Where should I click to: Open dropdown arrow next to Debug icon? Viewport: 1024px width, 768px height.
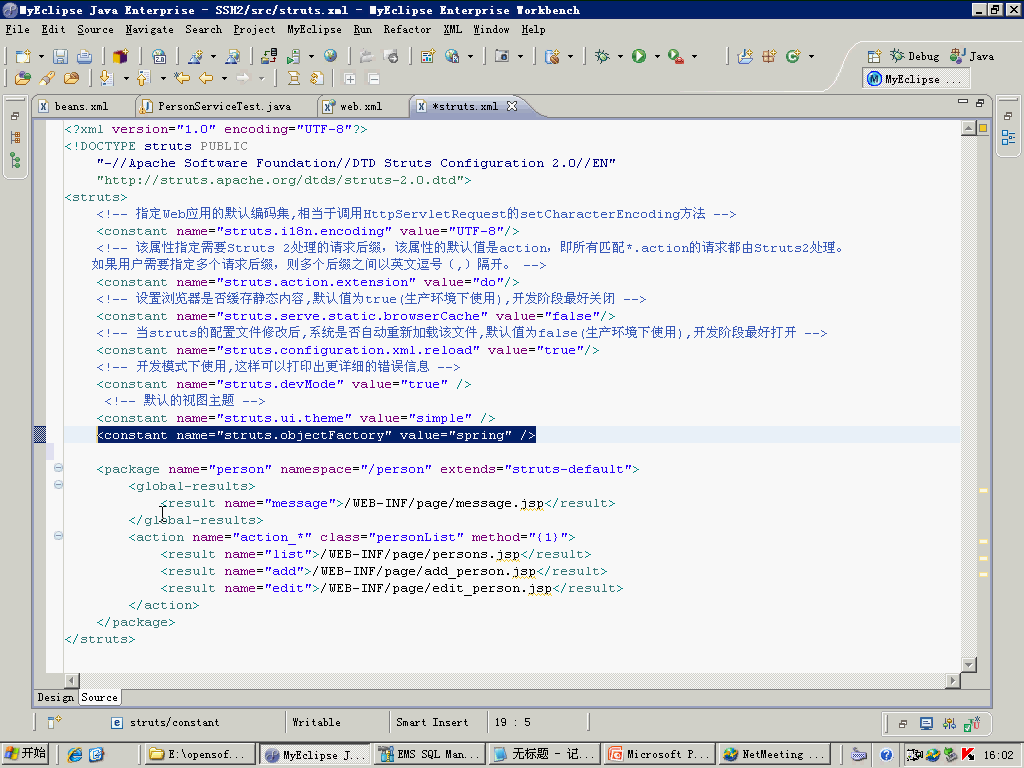620,57
